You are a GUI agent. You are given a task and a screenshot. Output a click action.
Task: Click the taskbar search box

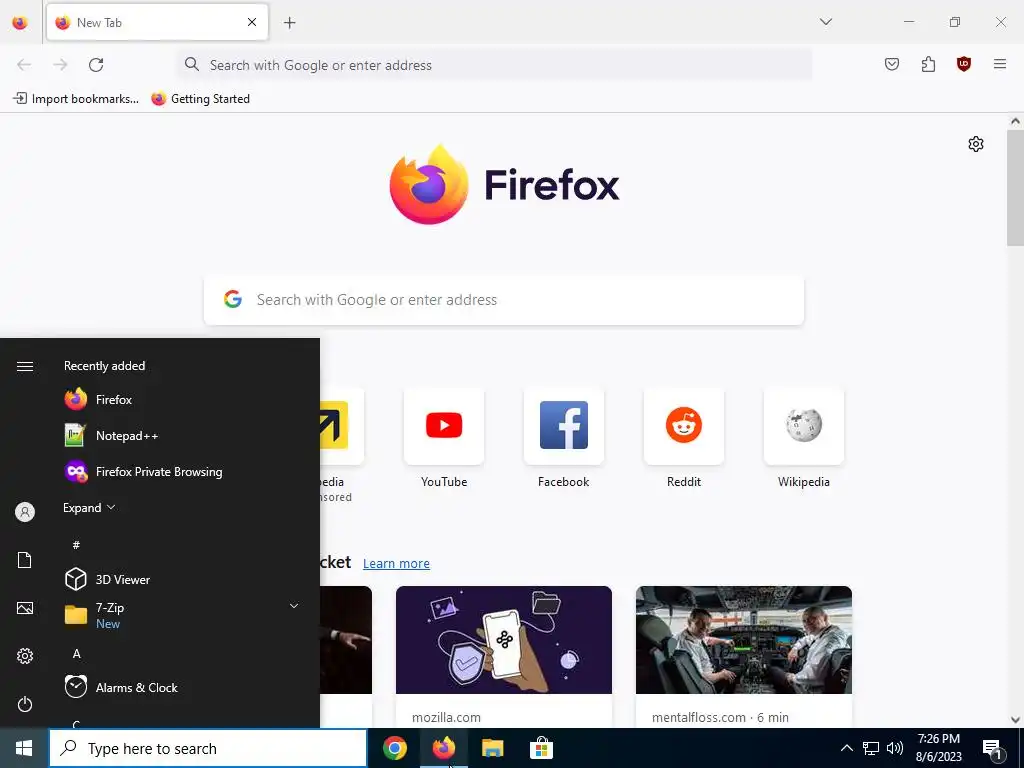click(x=208, y=748)
